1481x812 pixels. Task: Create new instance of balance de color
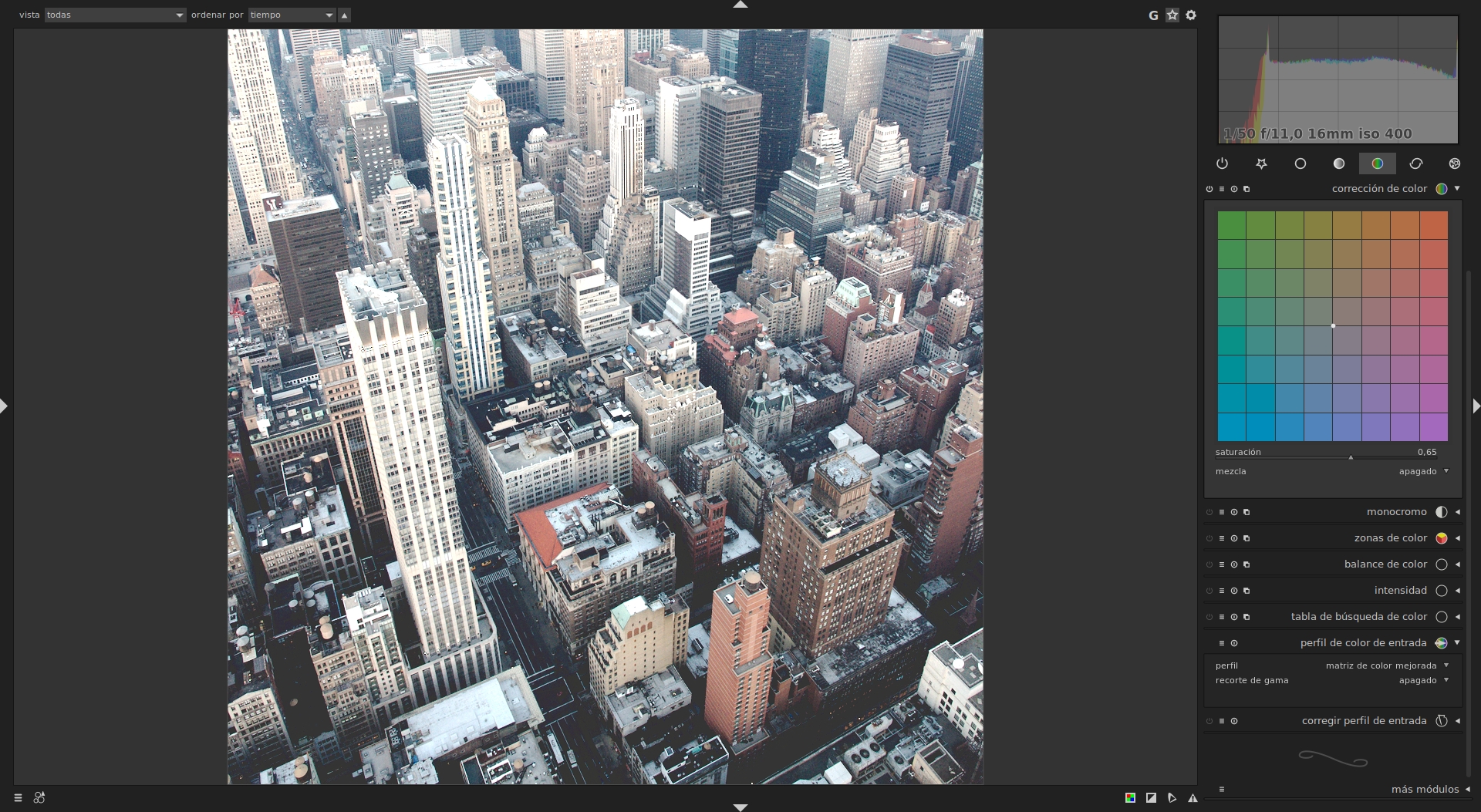[1247, 564]
